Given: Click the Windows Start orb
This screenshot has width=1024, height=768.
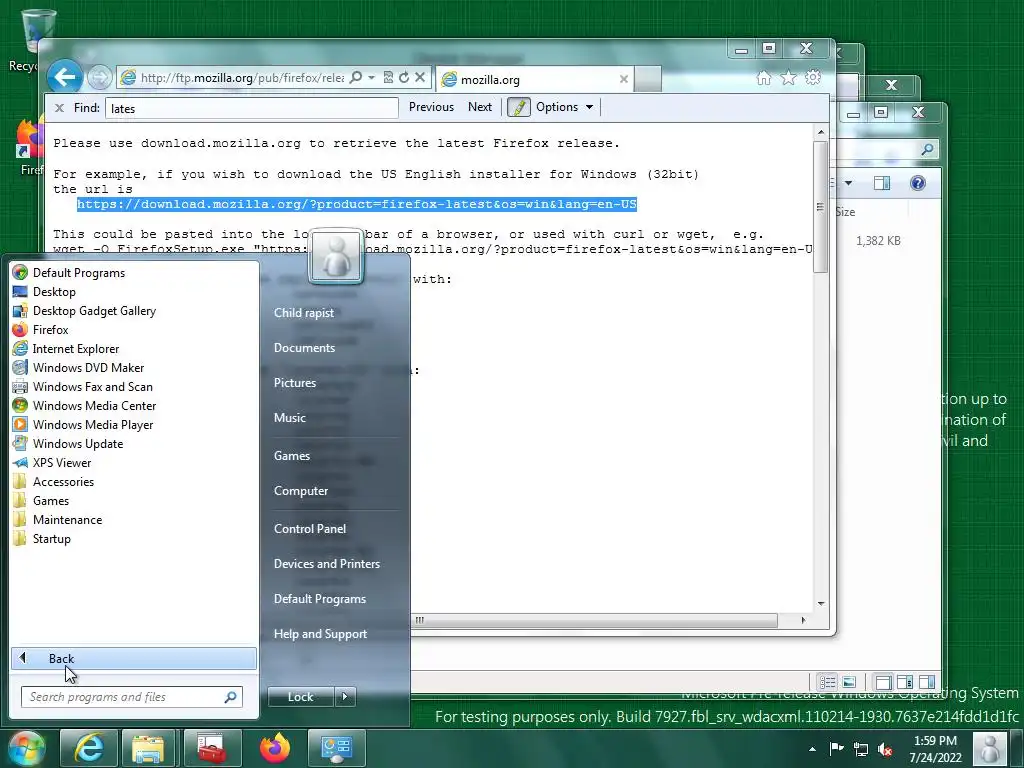Looking at the screenshot, I should 26,748.
